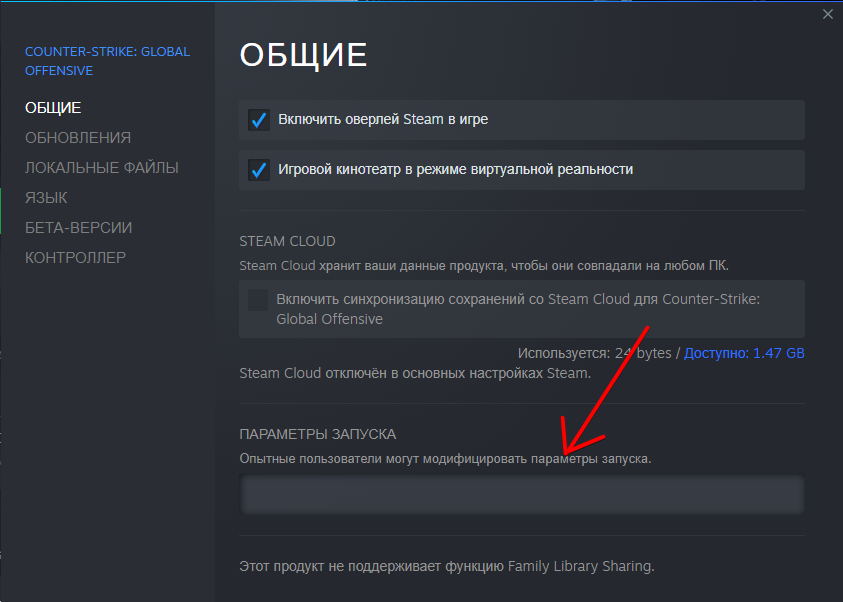Uncheck the VR desktop game theatre option

(x=259, y=170)
